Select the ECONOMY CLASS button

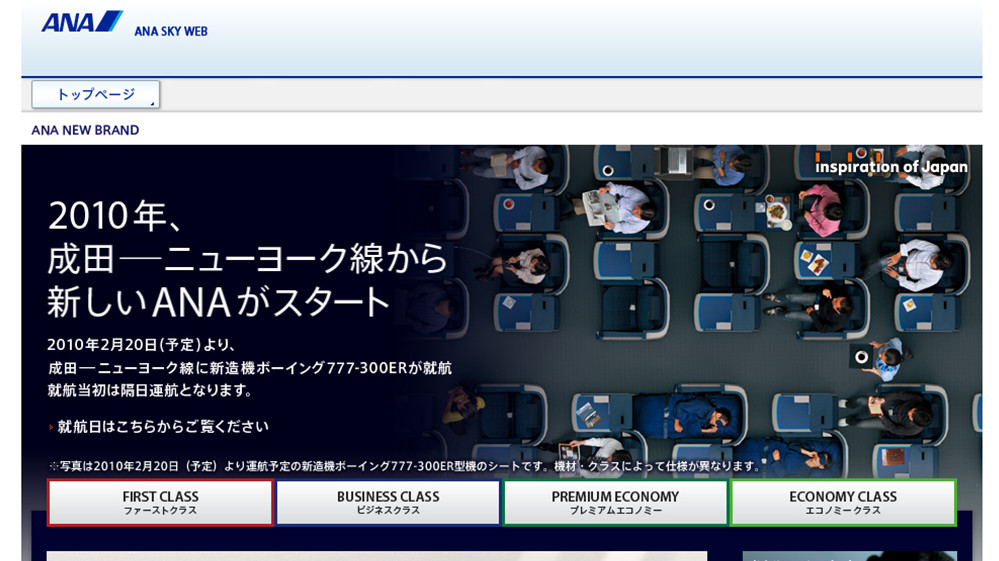pyautogui.click(x=843, y=502)
